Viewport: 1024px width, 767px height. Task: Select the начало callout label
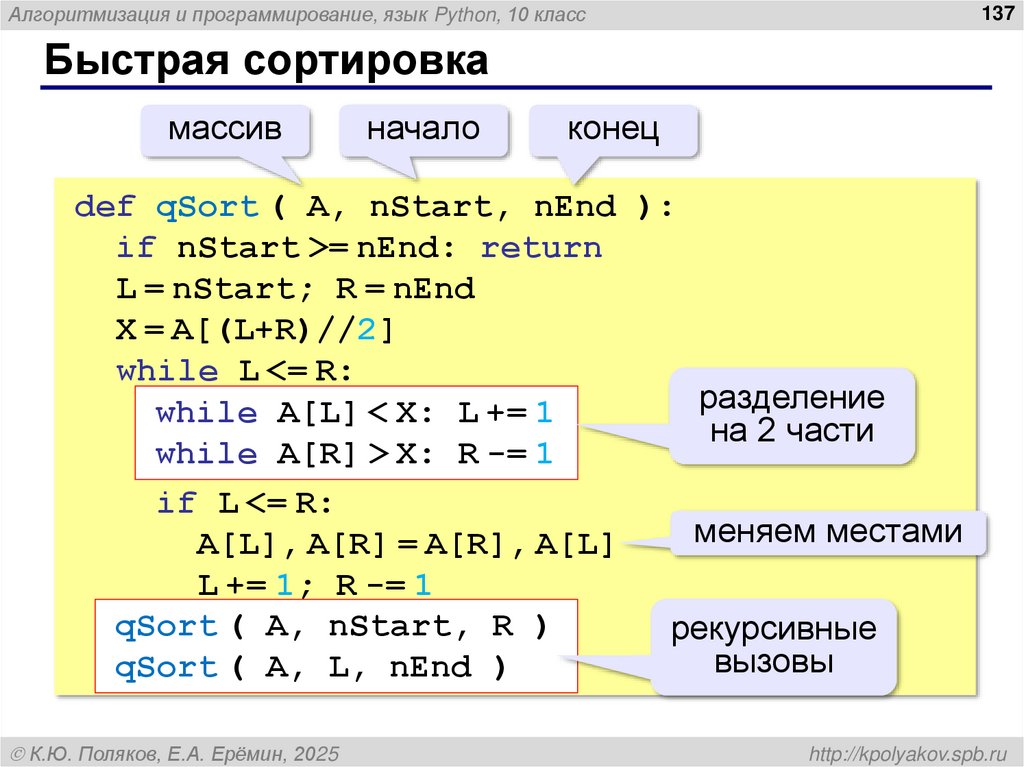click(x=424, y=128)
